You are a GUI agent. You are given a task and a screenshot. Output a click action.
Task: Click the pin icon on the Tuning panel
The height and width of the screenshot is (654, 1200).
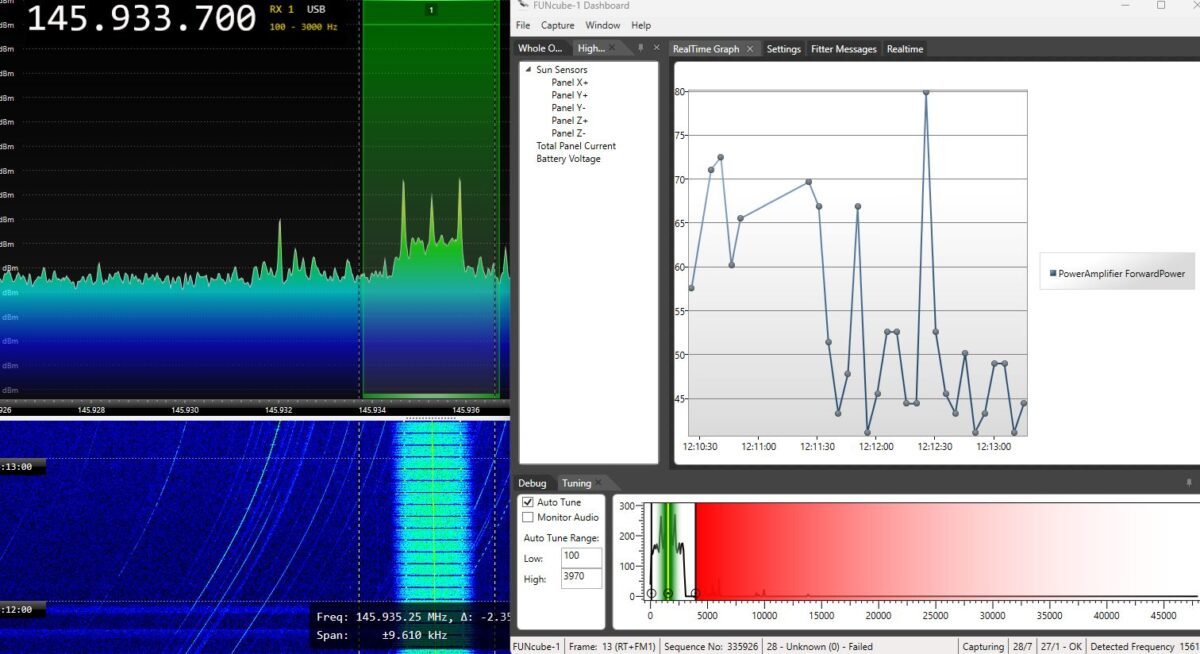[1188, 482]
